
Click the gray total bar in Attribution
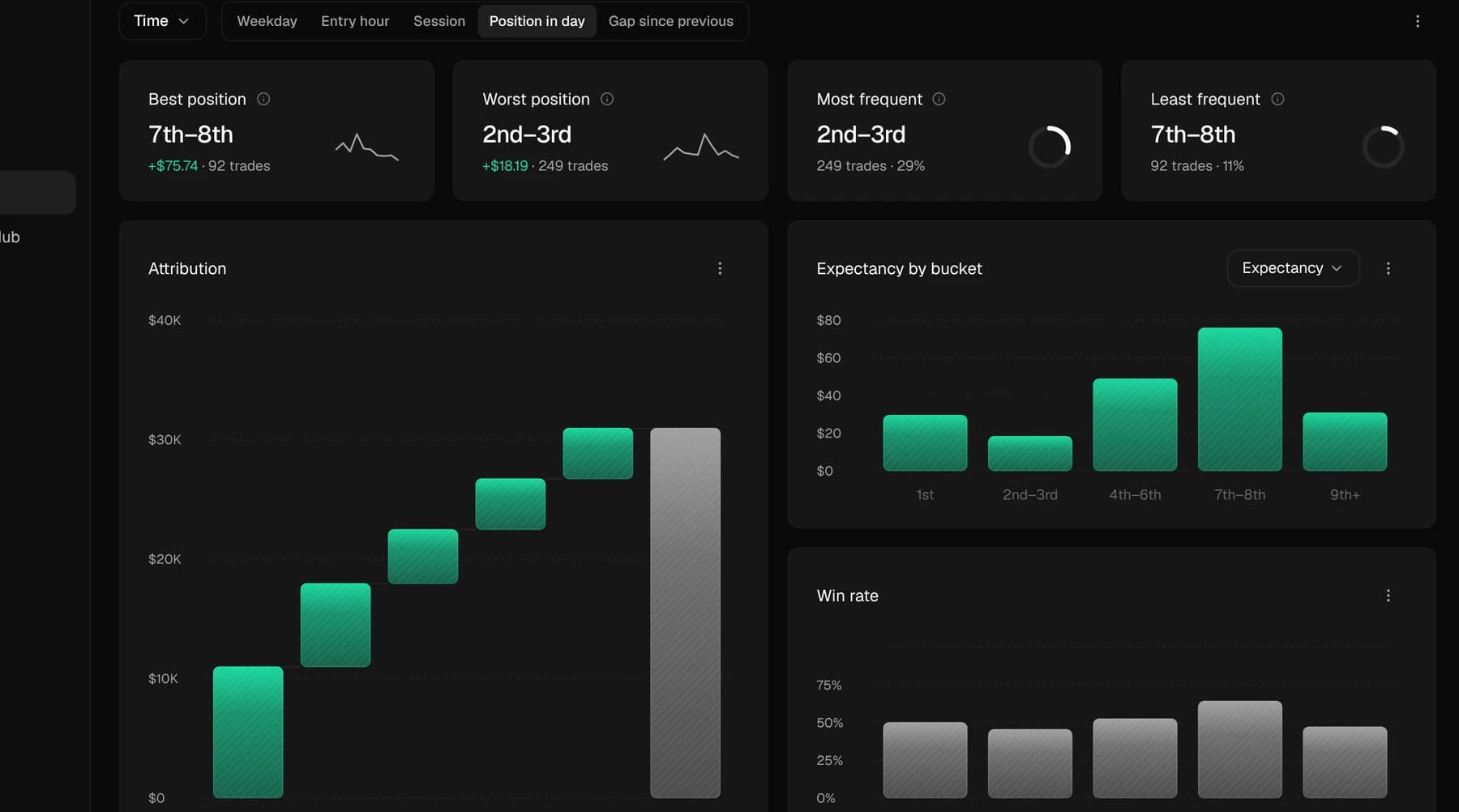point(685,613)
